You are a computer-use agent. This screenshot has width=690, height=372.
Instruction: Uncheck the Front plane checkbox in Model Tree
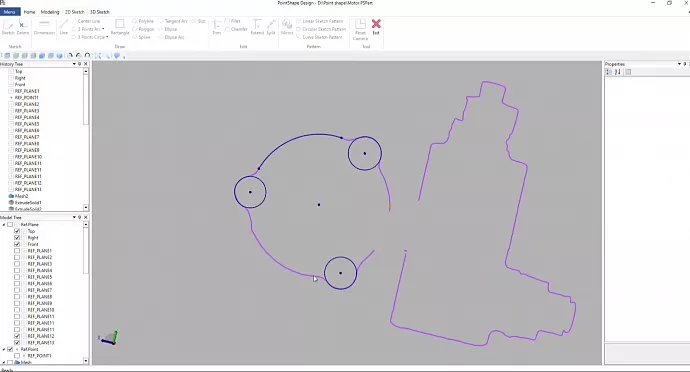coord(17,244)
